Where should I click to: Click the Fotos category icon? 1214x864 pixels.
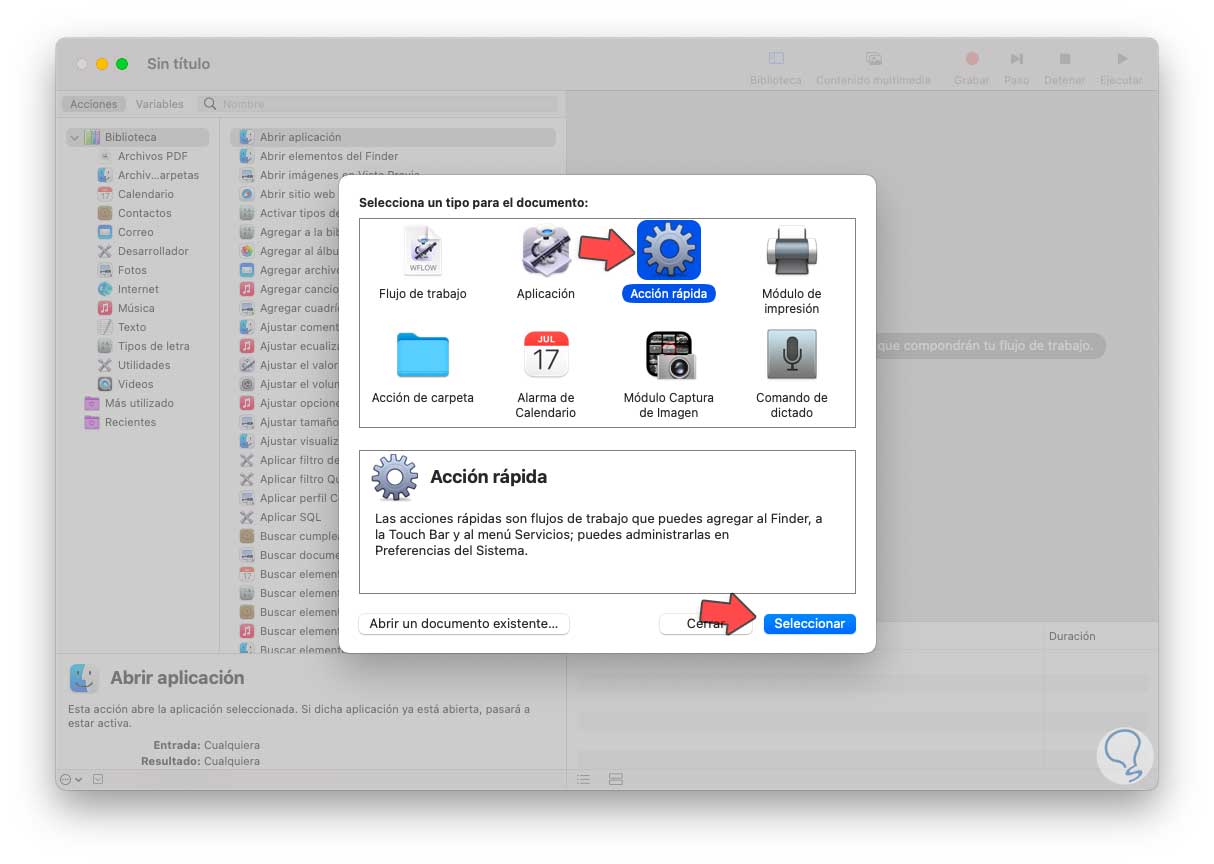105,270
